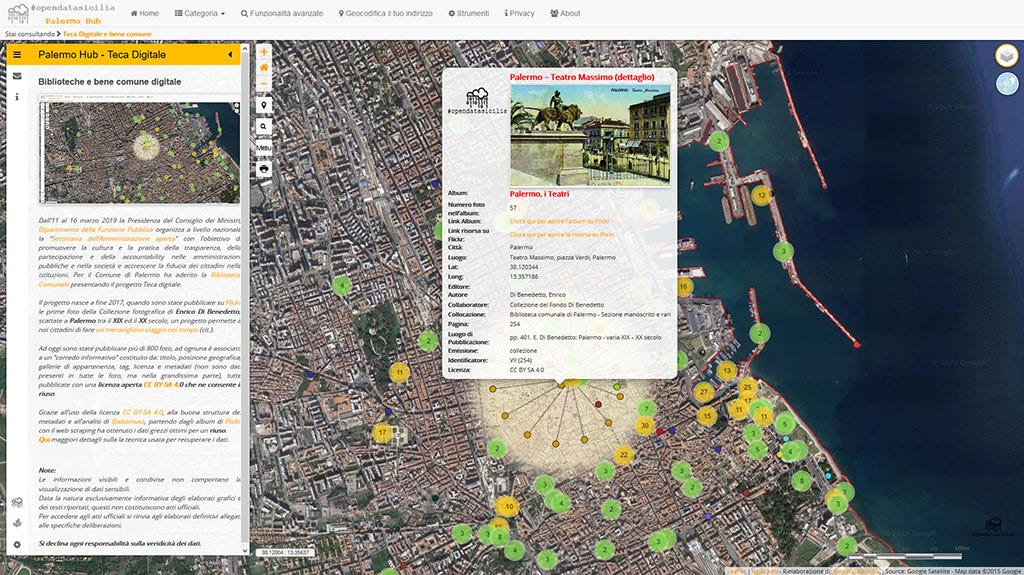The width and height of the screenshot is (1024, 575).
Task: Open yellow cluster marker 15
Action: 707,416
